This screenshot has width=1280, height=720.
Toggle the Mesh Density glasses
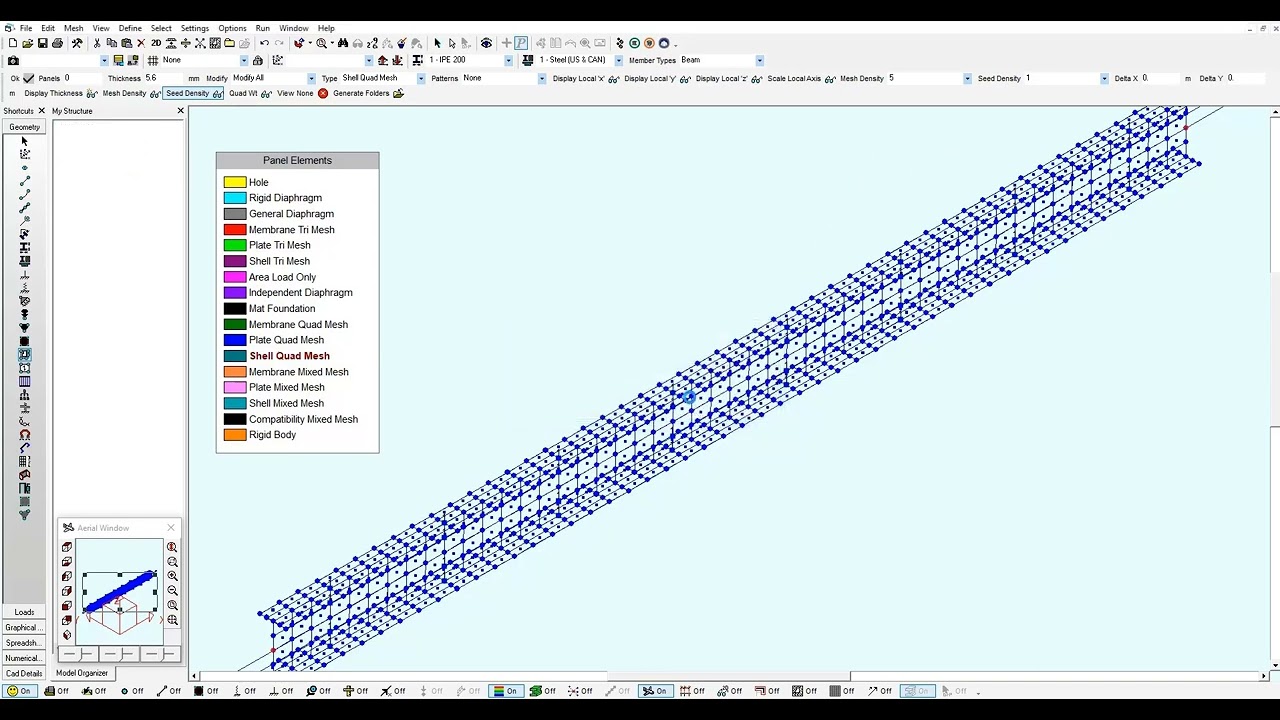[155, 93]
